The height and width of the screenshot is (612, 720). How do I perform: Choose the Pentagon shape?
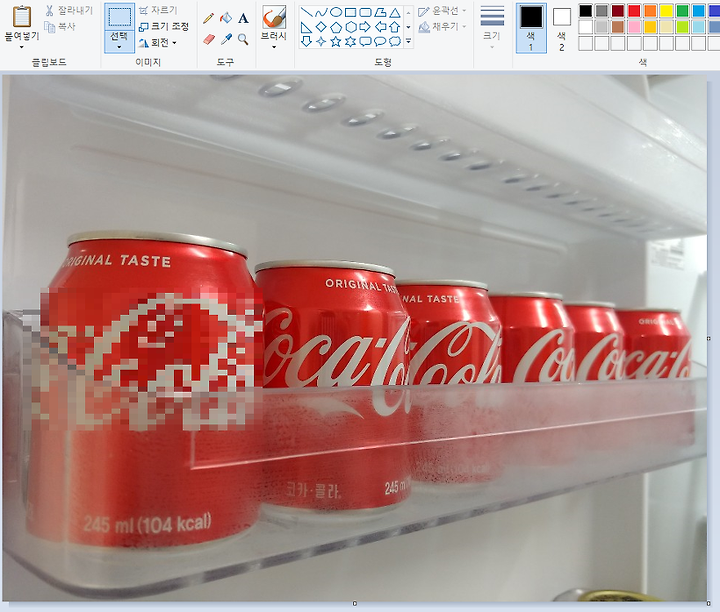pos(336,27)
